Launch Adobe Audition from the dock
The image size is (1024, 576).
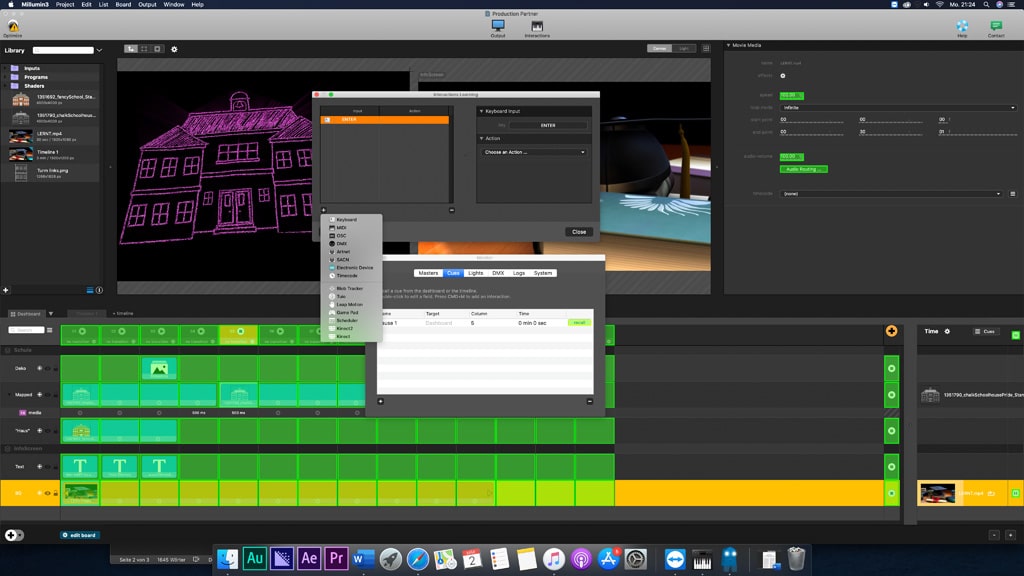[x=255, y=558]
